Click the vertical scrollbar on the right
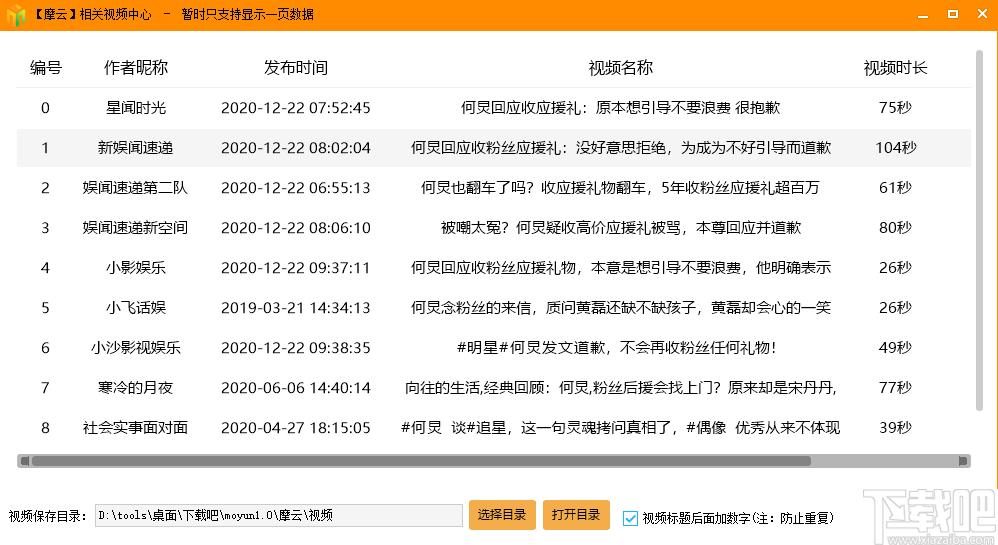This screenshot has height=545, width=998. tap(979, 230)
